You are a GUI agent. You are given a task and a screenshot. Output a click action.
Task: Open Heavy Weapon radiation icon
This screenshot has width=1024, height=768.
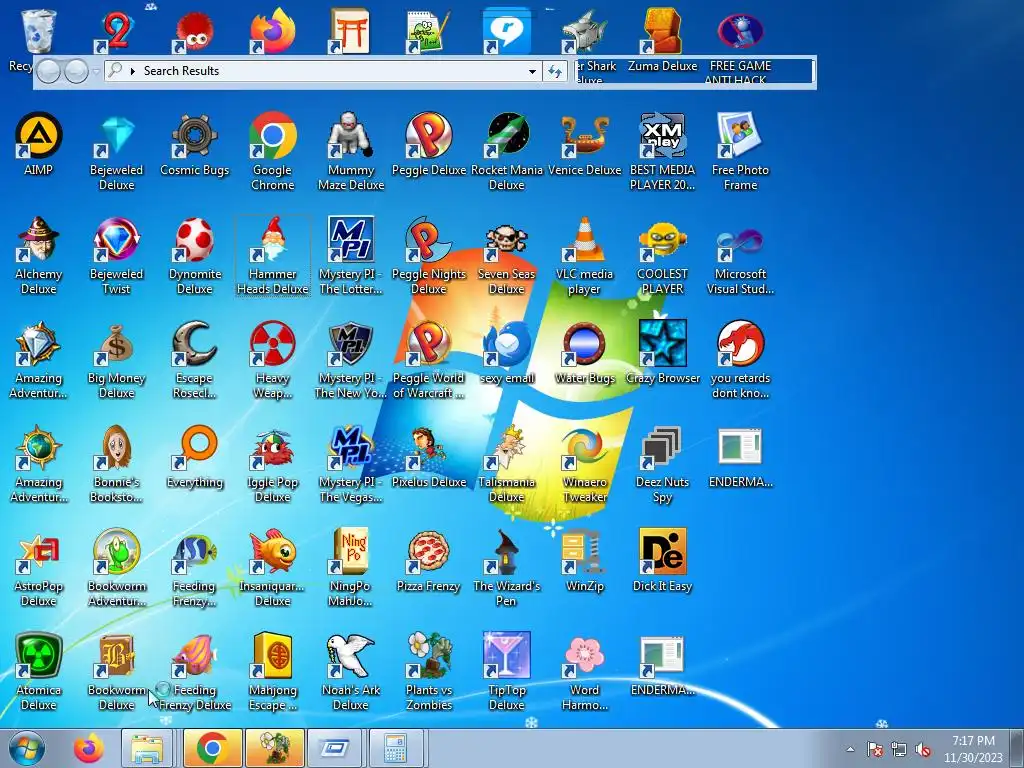pos(272,360)
